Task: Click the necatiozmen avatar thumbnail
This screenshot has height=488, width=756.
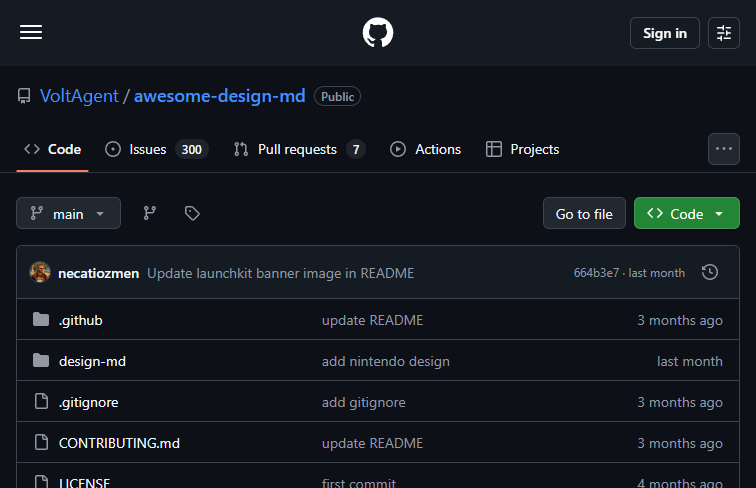Action: pyautogui.click(x=40, y=272)
